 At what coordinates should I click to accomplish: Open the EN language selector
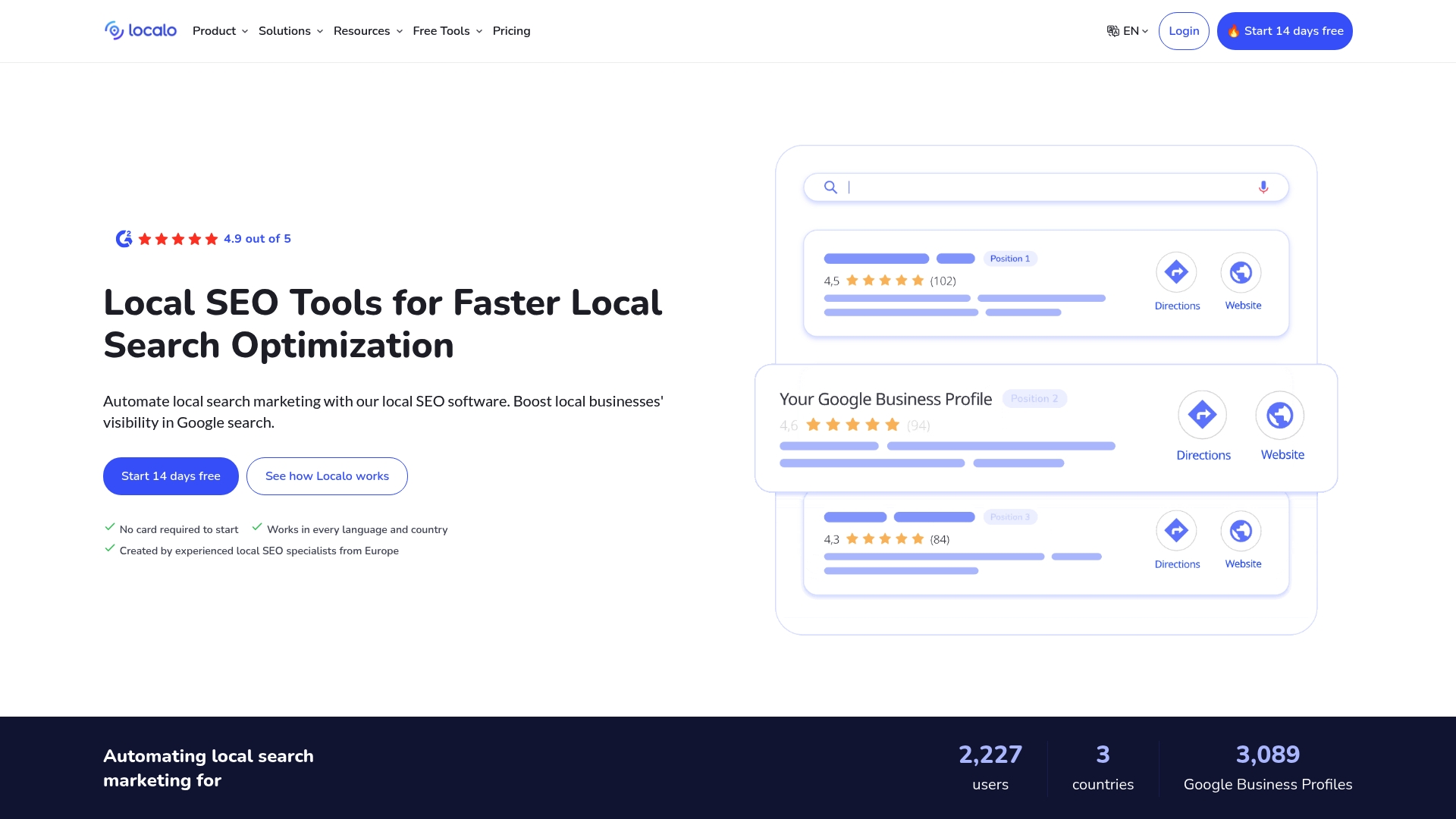click(1130, 31)
